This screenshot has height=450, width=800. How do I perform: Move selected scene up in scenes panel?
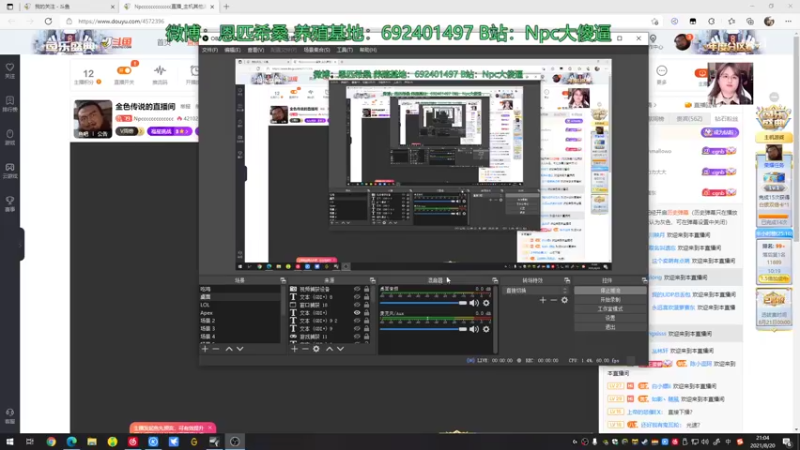click(229, 349)
